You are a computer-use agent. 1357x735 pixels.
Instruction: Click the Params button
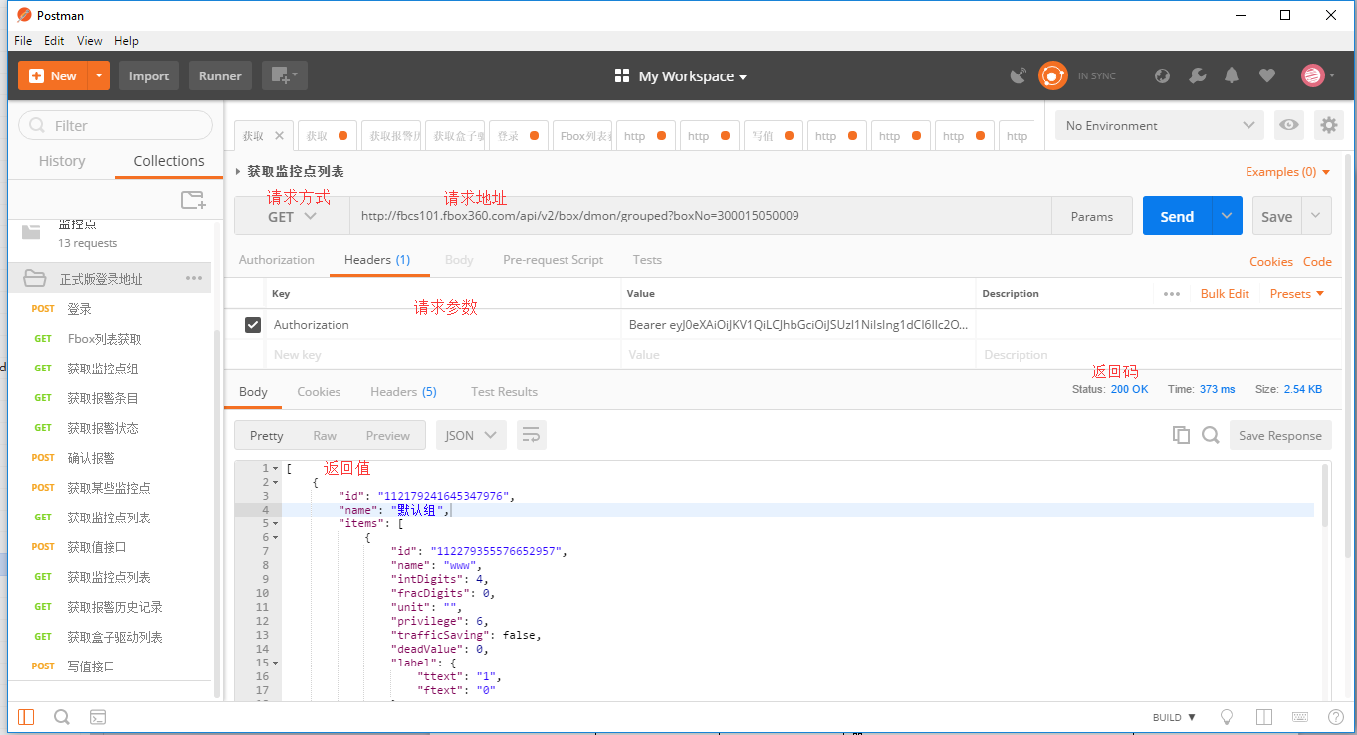[x=1092, y=216]
